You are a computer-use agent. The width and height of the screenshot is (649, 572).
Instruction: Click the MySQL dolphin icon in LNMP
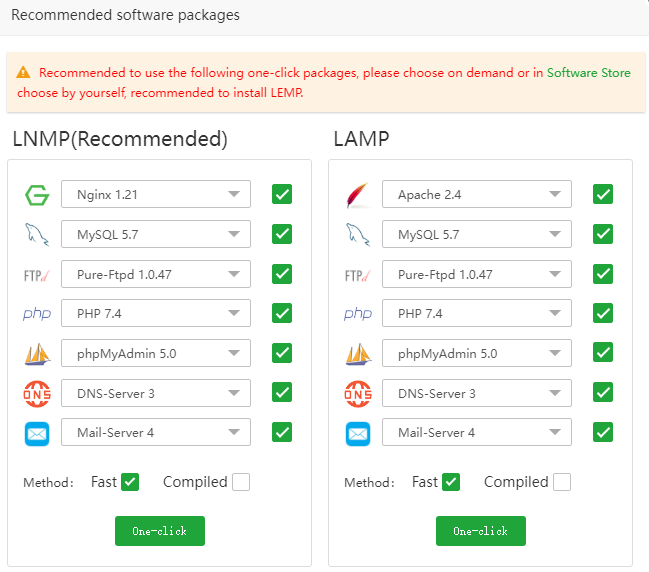coord(37,234)
